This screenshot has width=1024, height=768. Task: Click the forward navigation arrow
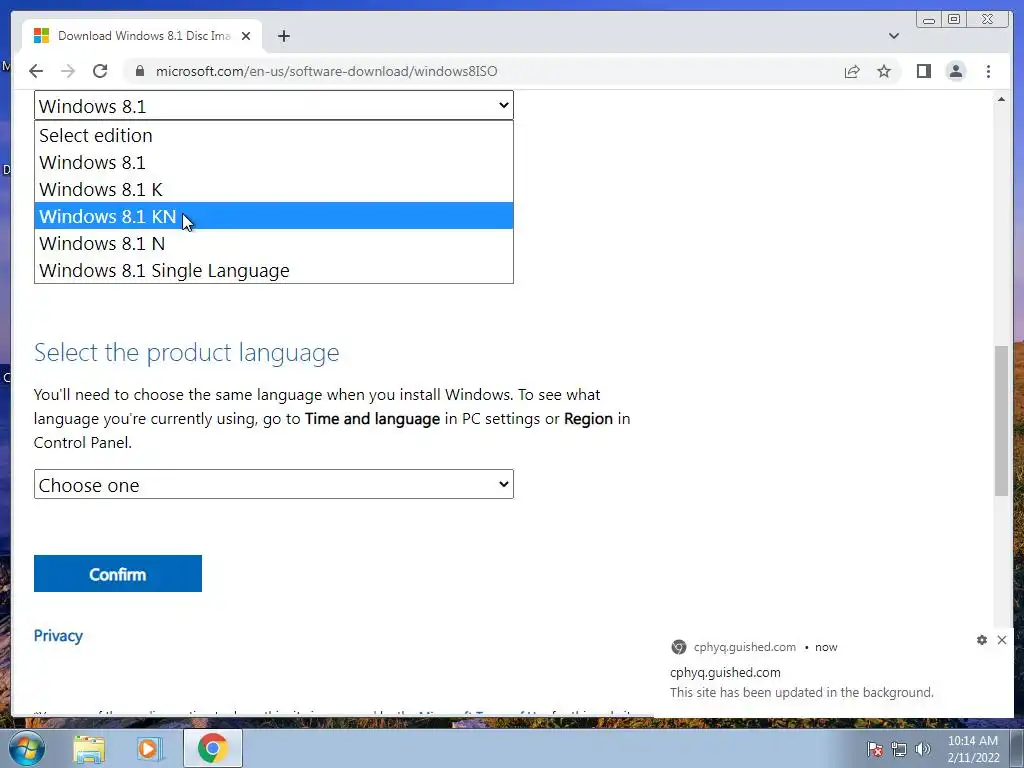[68, 71]
